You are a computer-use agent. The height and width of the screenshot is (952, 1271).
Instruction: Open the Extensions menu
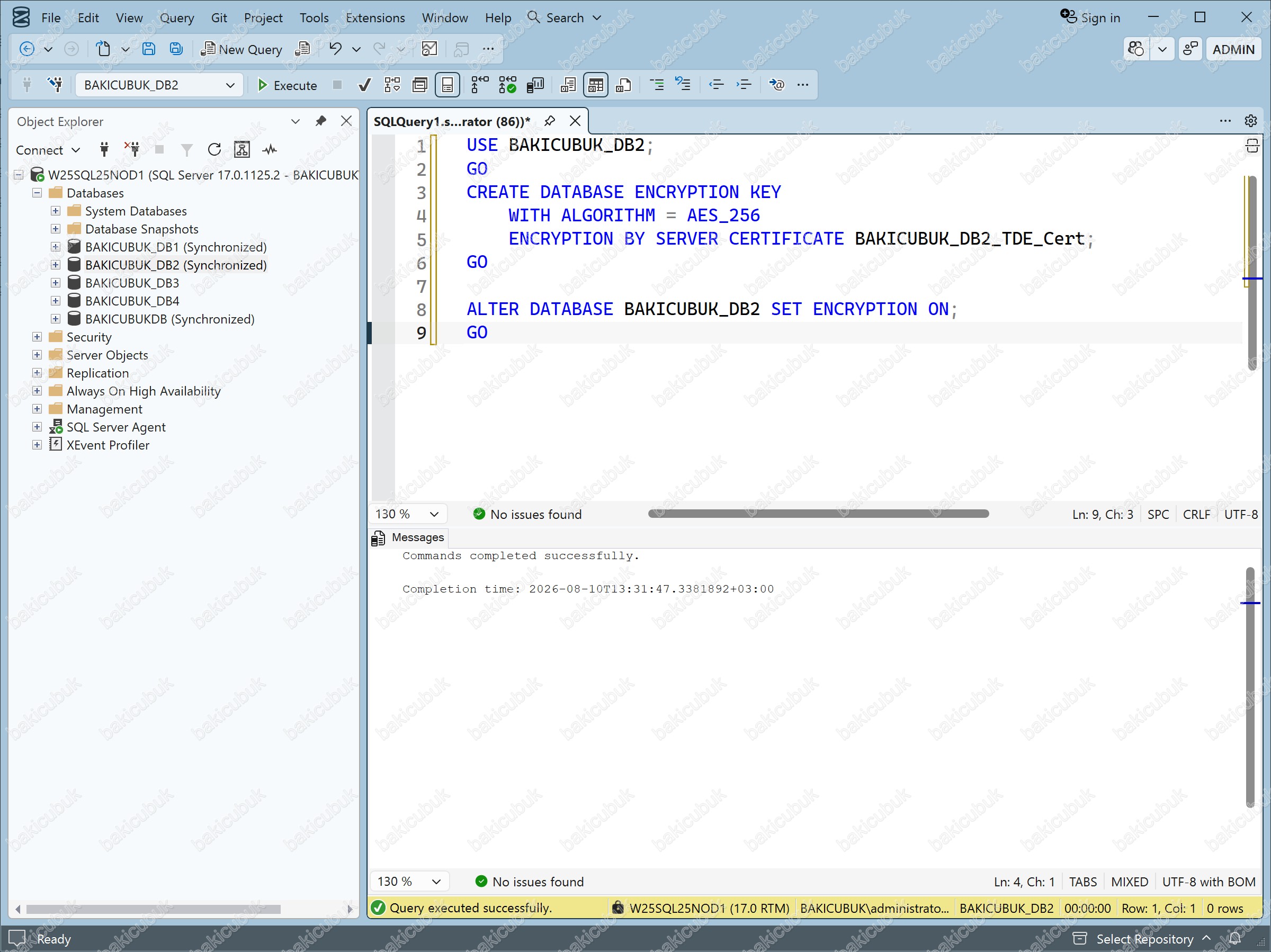click(x=374, y=18)
